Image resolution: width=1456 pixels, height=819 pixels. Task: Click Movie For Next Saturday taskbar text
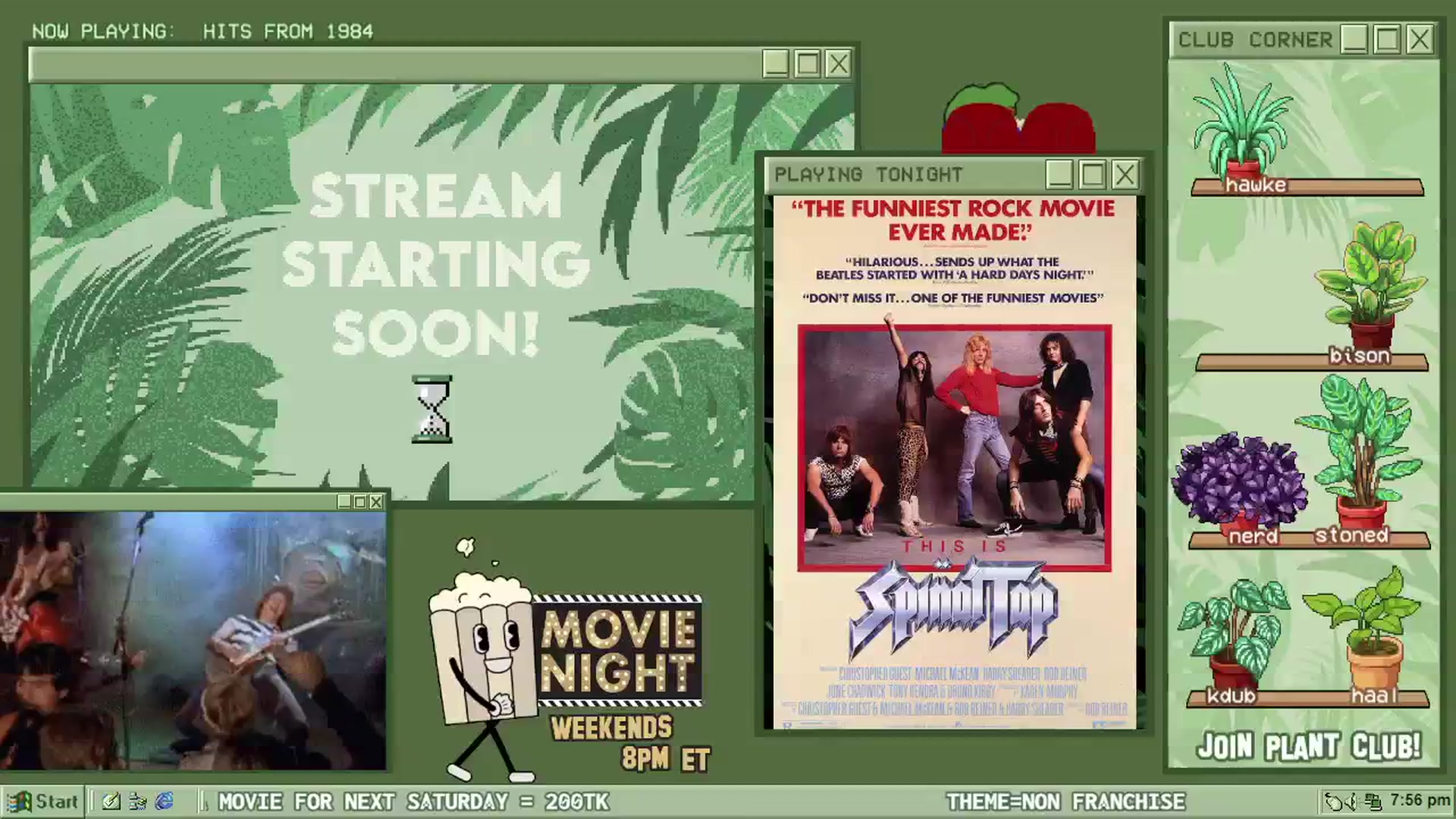click(414, 802)
